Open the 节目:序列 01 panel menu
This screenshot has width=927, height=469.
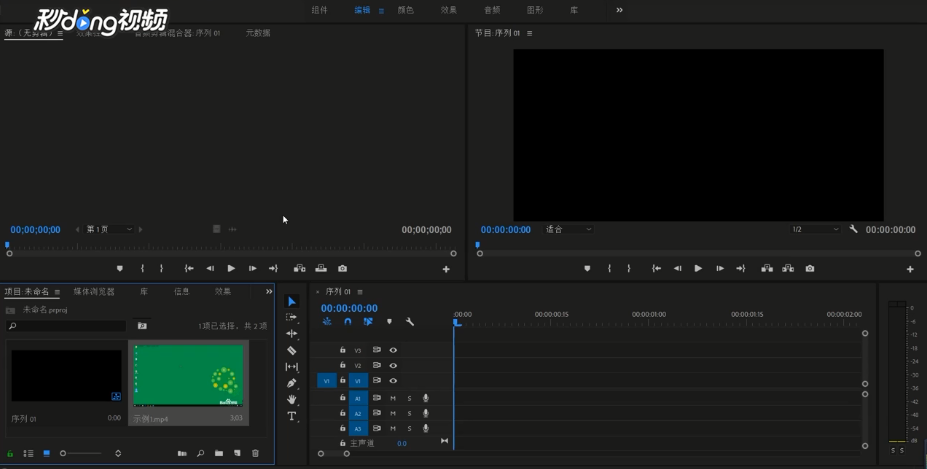(529, 33)
